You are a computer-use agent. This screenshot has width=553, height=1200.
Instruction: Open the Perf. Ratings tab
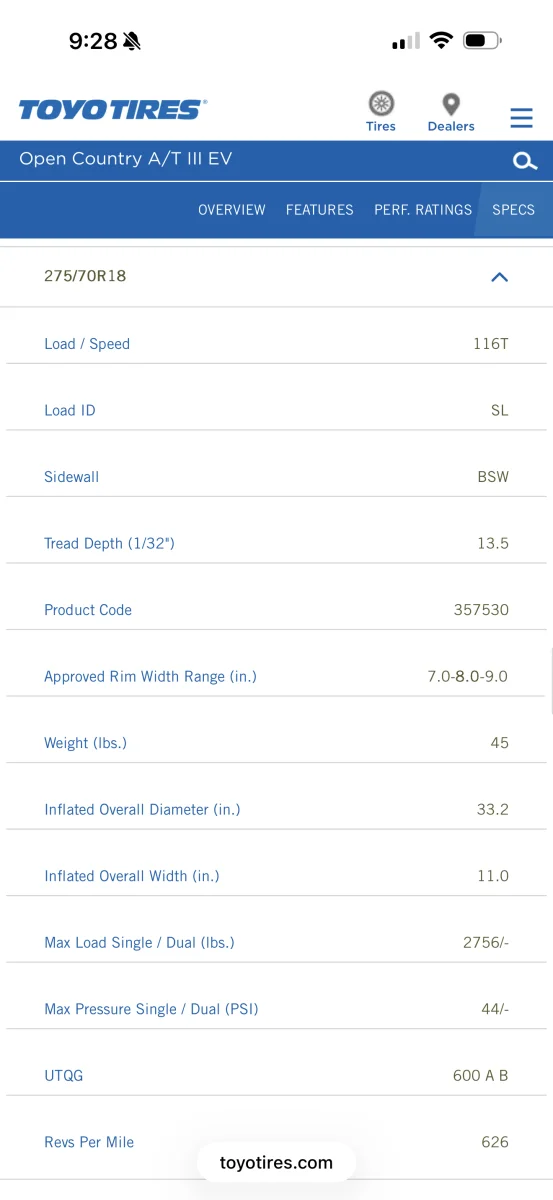[423, 210]
